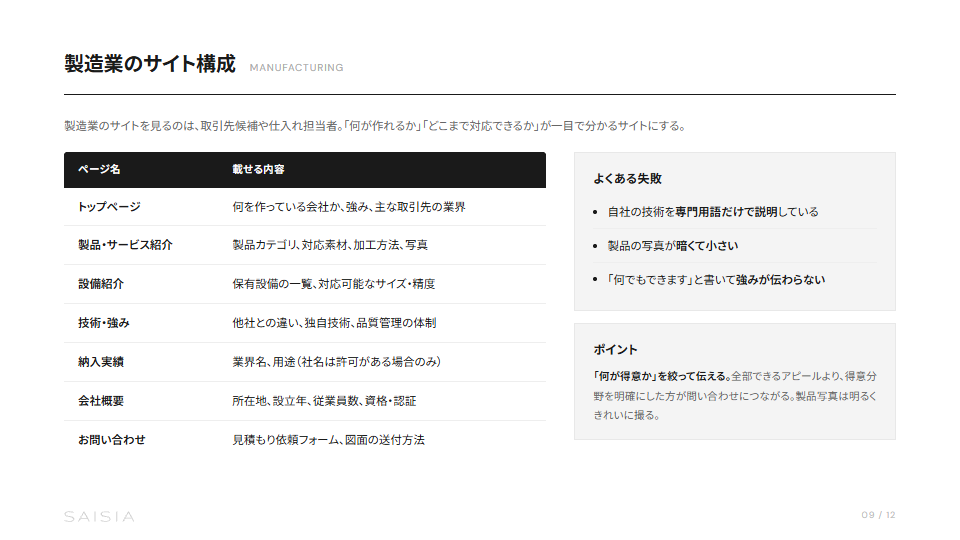Click the 設備紹介 table row name
Viewport: 960px width, 540px height.
[101, 284]
